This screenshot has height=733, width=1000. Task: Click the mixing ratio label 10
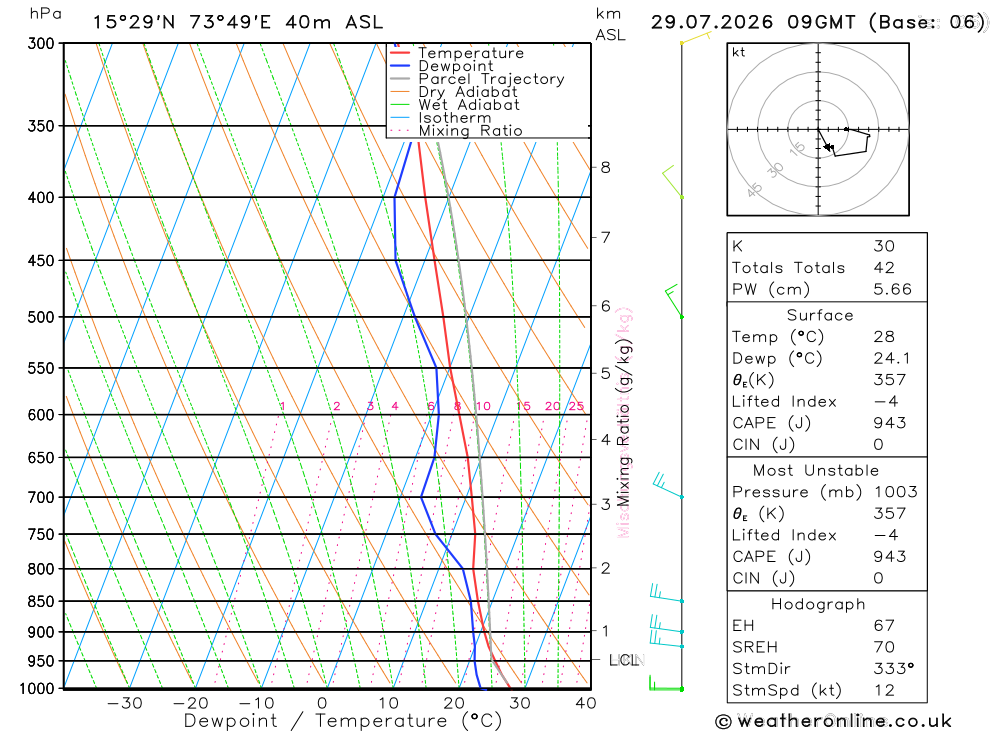tap(483, 406)
